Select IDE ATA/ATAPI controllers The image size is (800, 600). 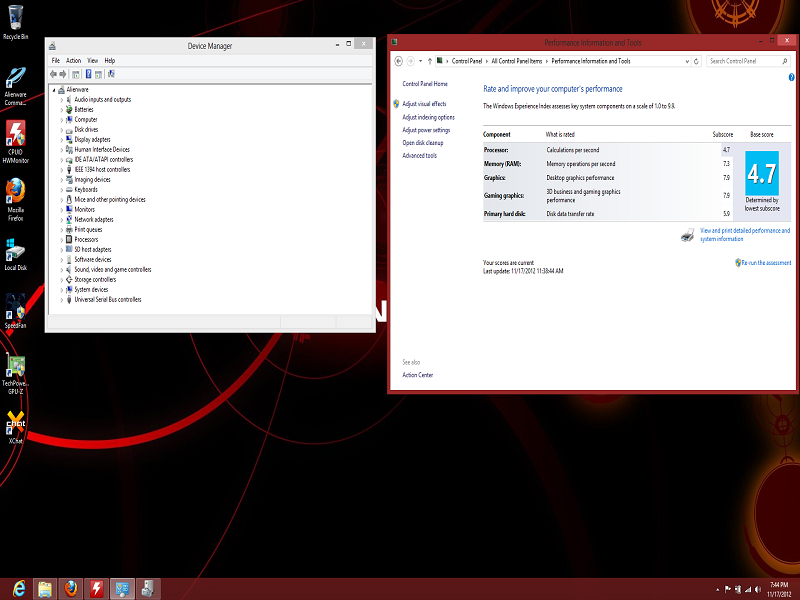(x=104, y=160)
